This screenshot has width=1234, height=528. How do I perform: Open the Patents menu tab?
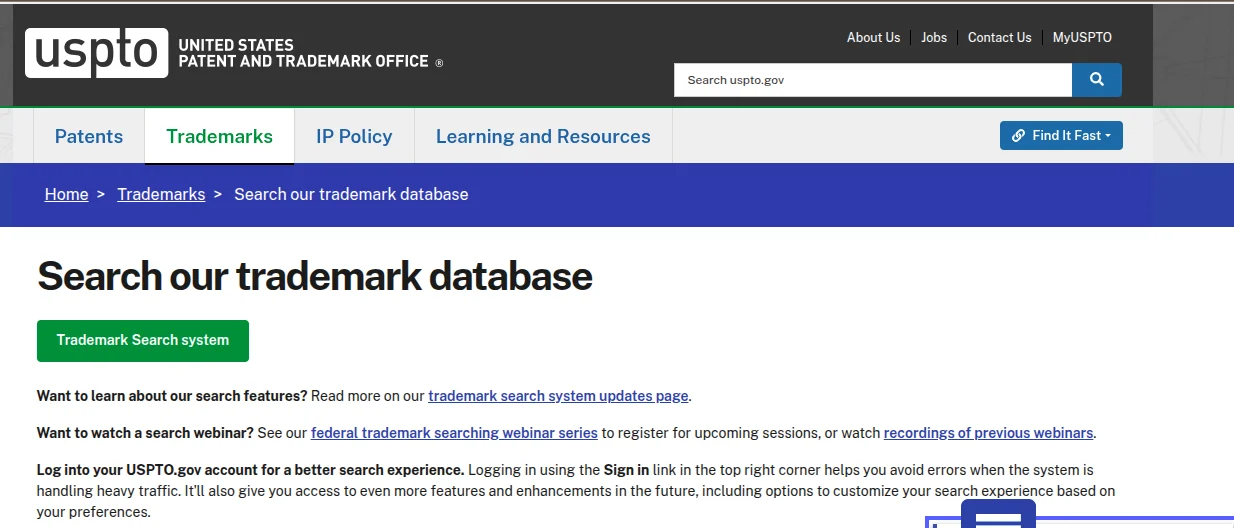[x=89, y=136]
